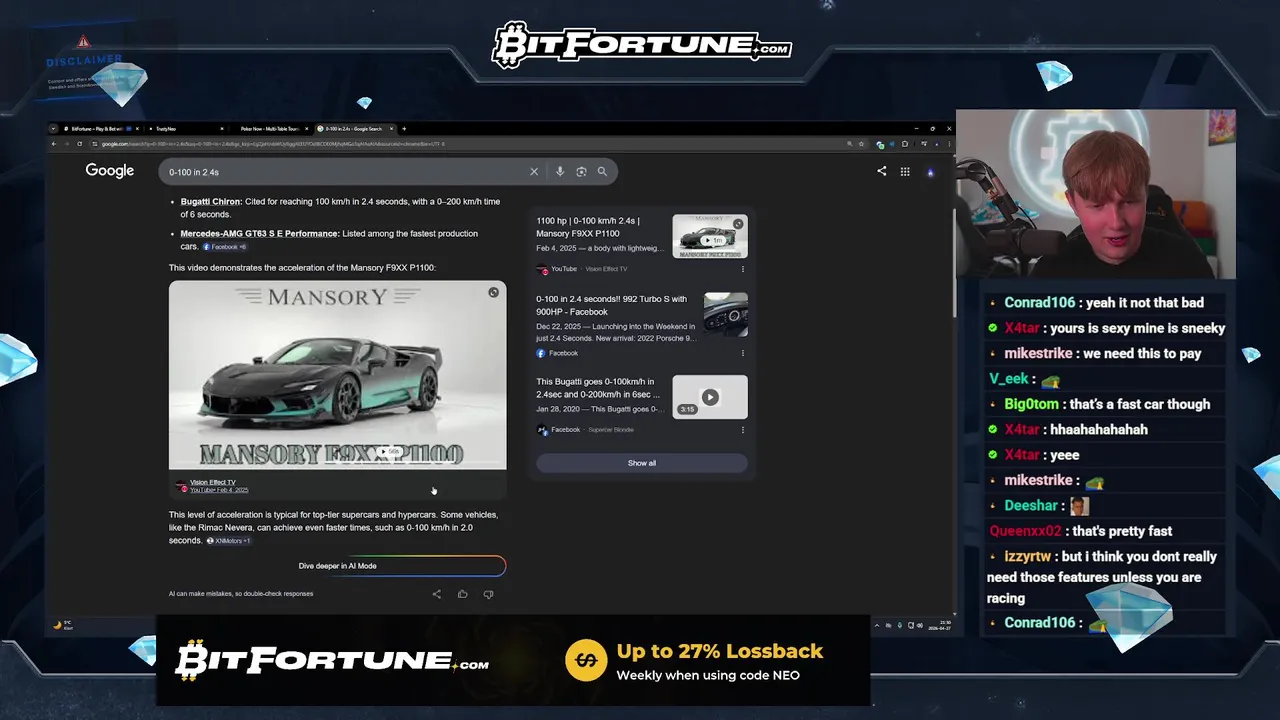Open options for Bugatti Facebook result
Image resolution: width=1280 pixels, height=720 pixels.
pyautogui.click(x=742, y=430)
